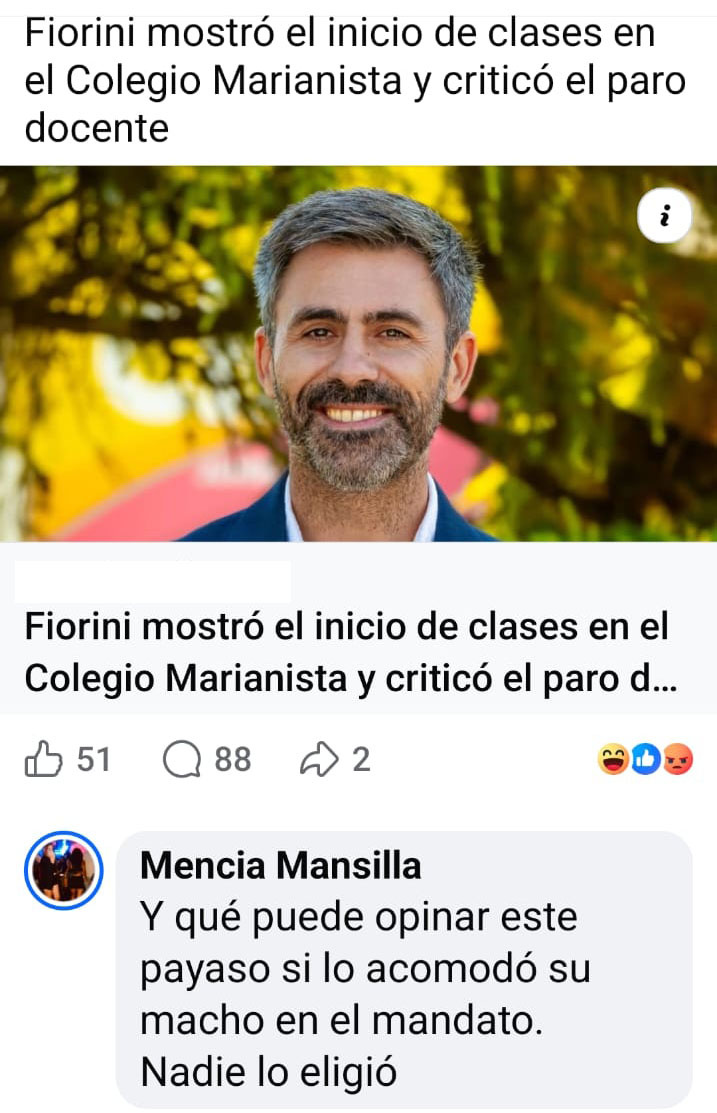Tap the info icon on article photo
The image size is (717, 1113).
(664, 215)
